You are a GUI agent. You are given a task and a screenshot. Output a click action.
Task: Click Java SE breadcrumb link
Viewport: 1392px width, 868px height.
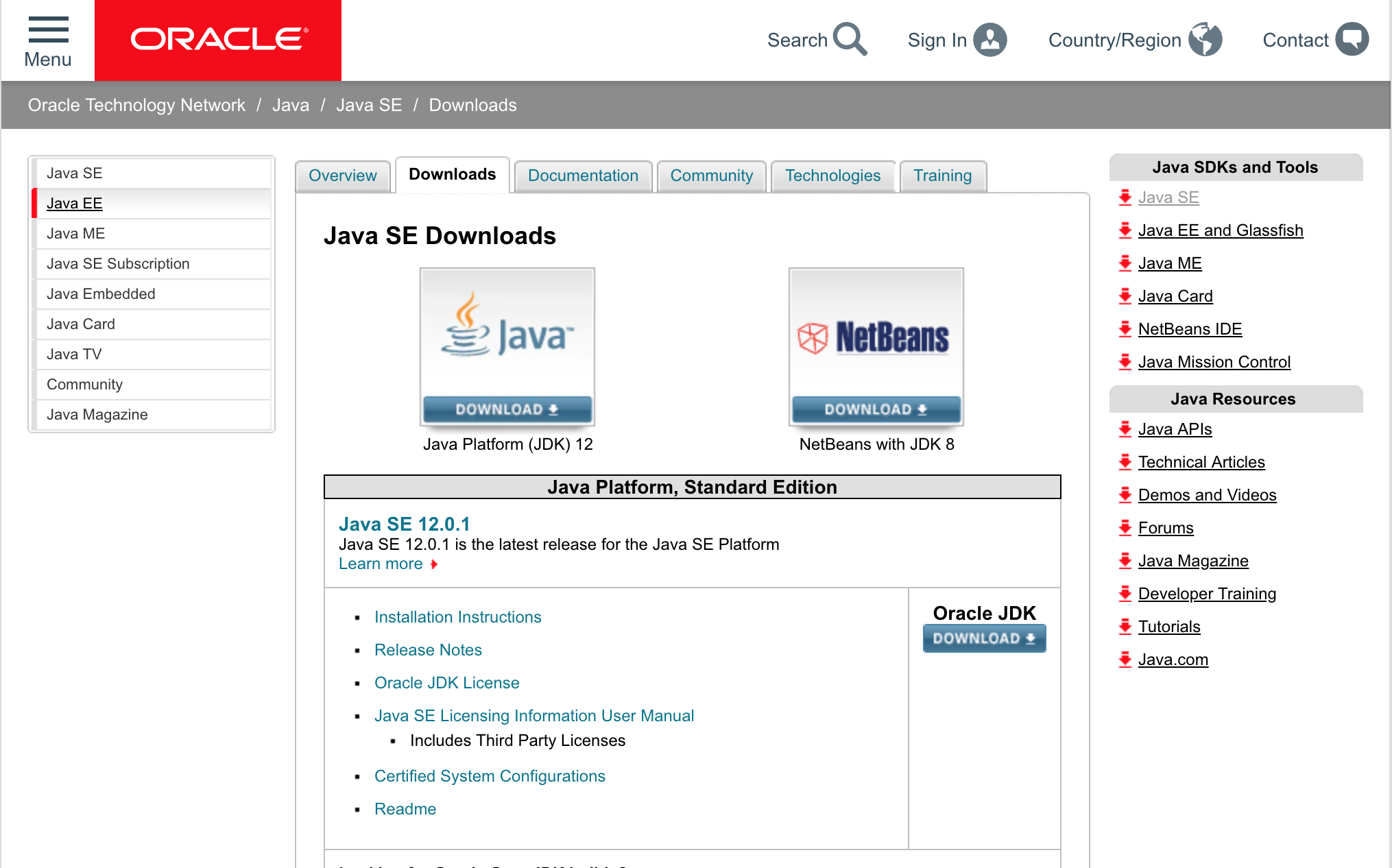click(x=369, y=105)
